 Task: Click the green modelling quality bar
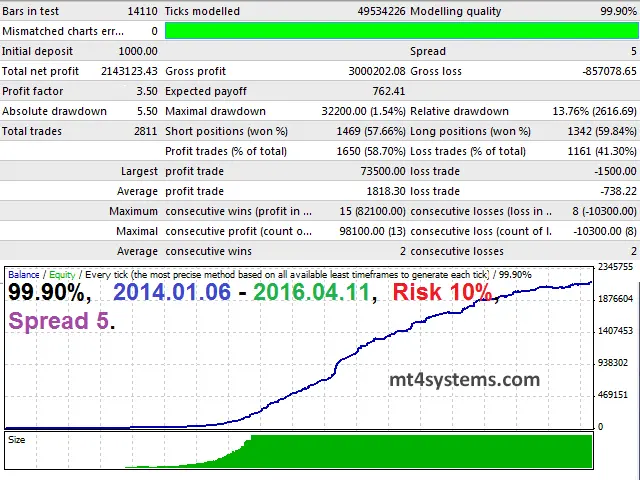pos(400,31)
